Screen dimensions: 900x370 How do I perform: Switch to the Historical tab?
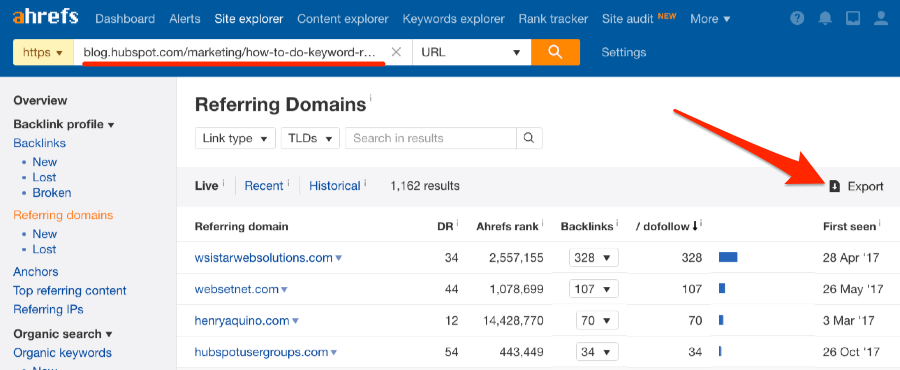(x=335, y=186)
